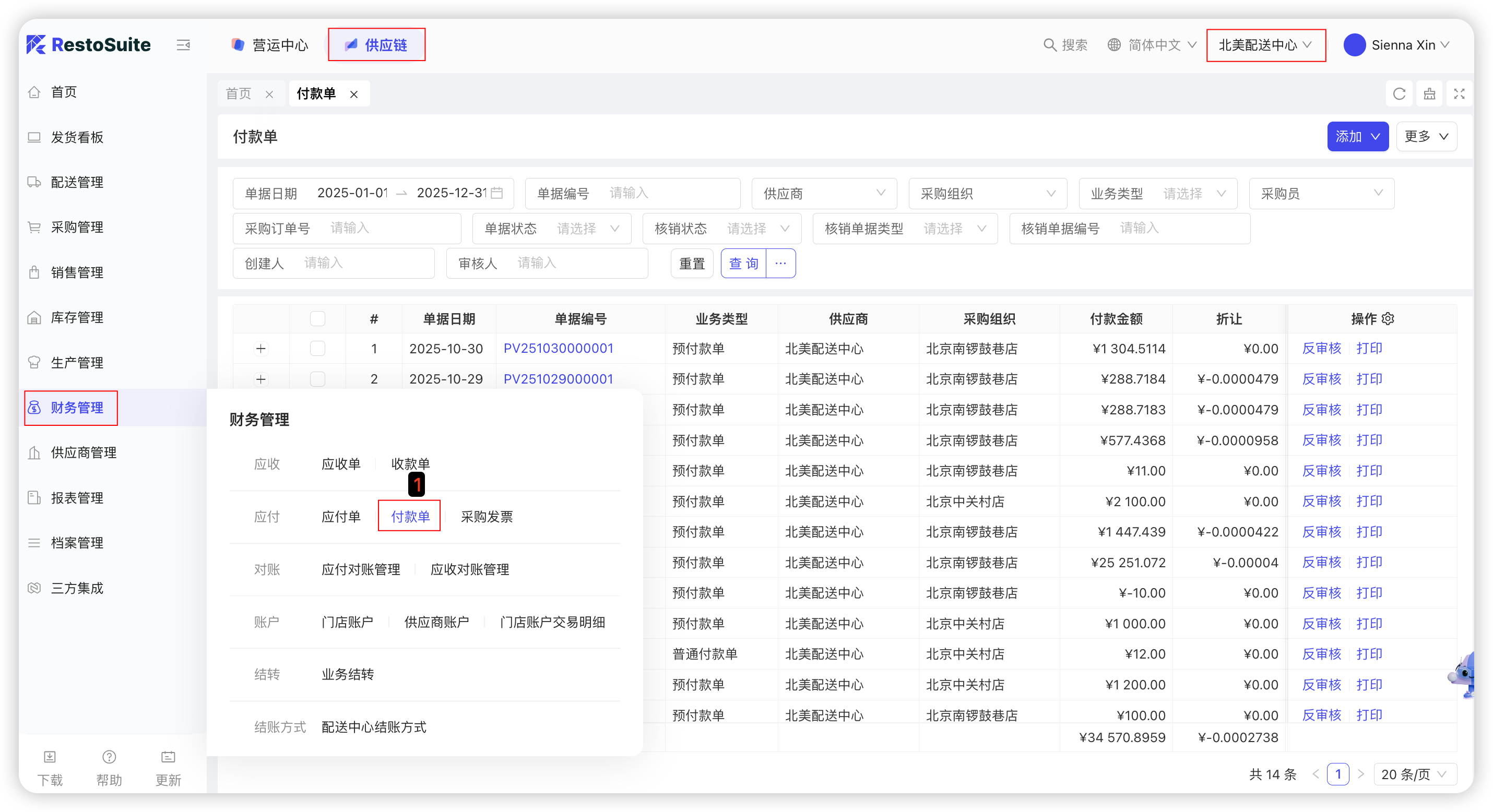Open document link PV251030000001
Image resolution: width=1493 pixels, height=812 pixels.
[x=558, y=348]
